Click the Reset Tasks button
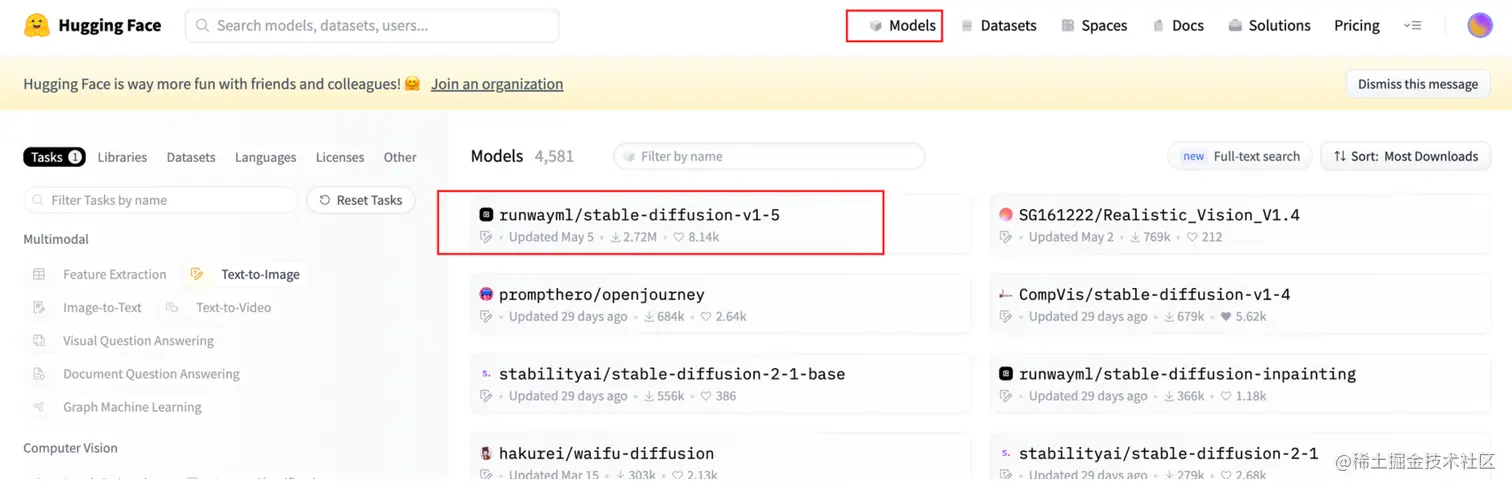This screenshot has width=1512, height=488. (x=360, y=200)
